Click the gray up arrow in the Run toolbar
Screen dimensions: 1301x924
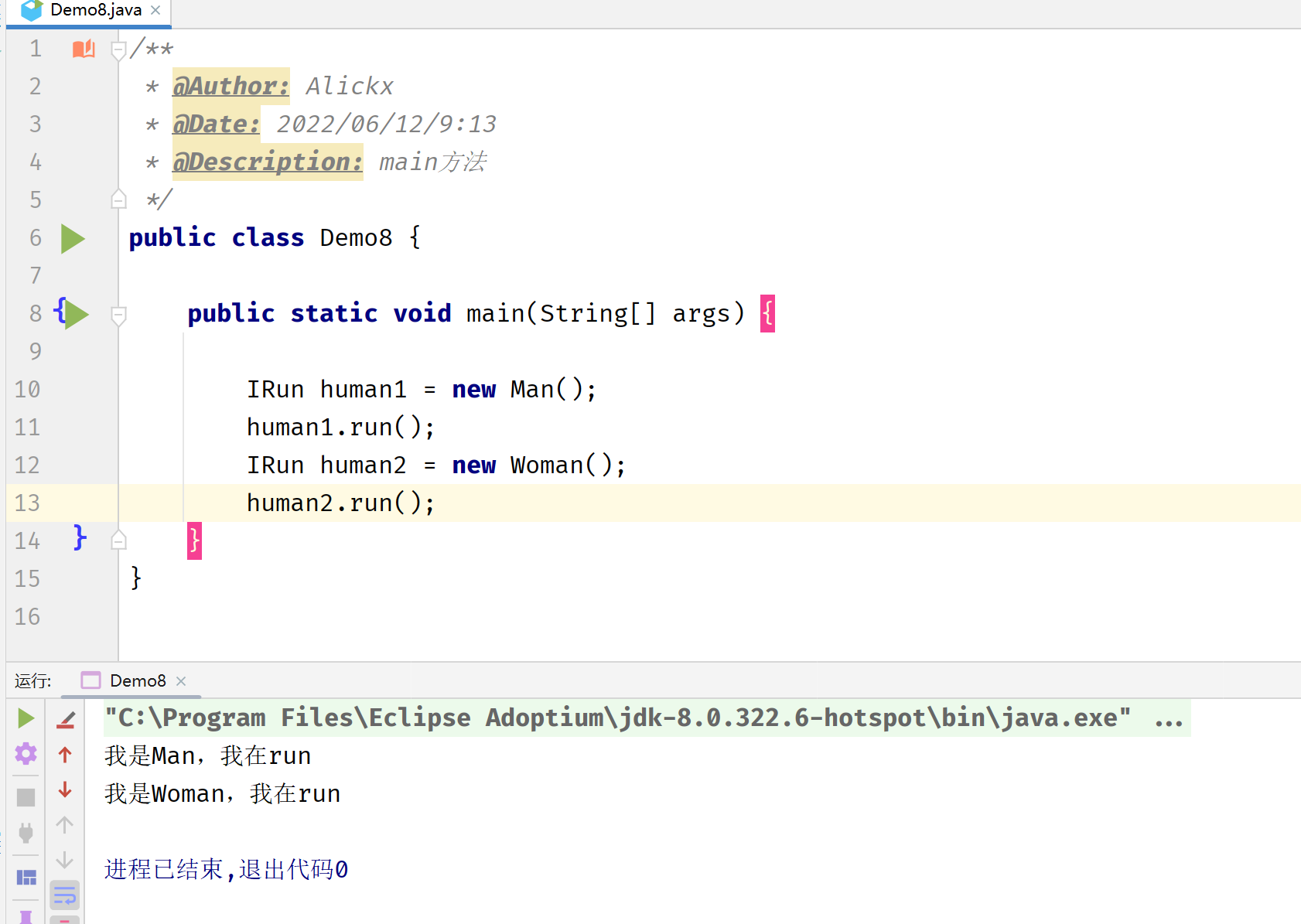click(65, 825)
